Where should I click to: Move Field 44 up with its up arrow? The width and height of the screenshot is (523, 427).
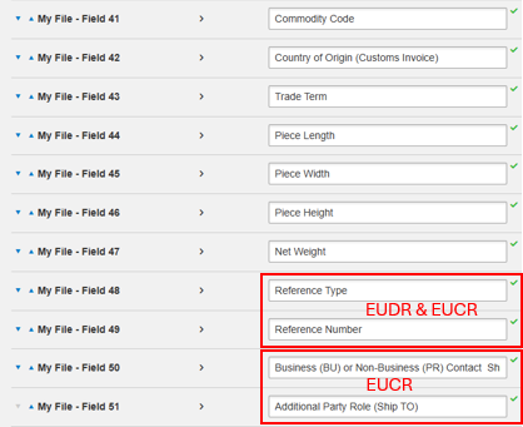31,136
